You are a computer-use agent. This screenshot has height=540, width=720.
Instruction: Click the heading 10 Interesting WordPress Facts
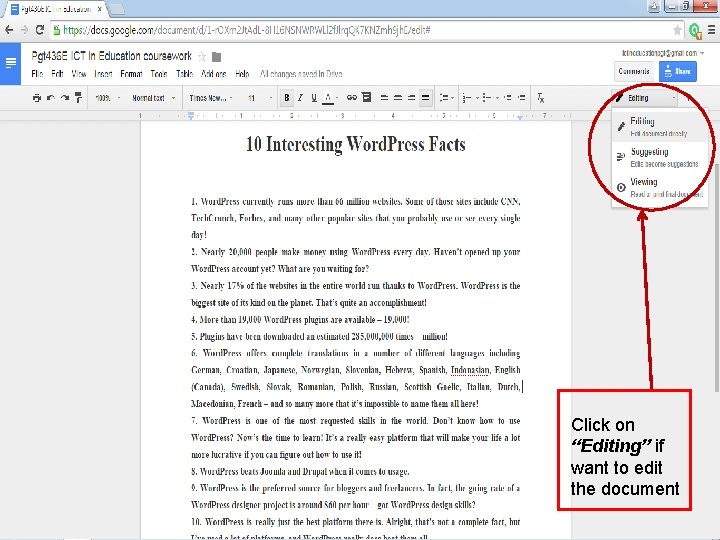[x=355, y=144]
